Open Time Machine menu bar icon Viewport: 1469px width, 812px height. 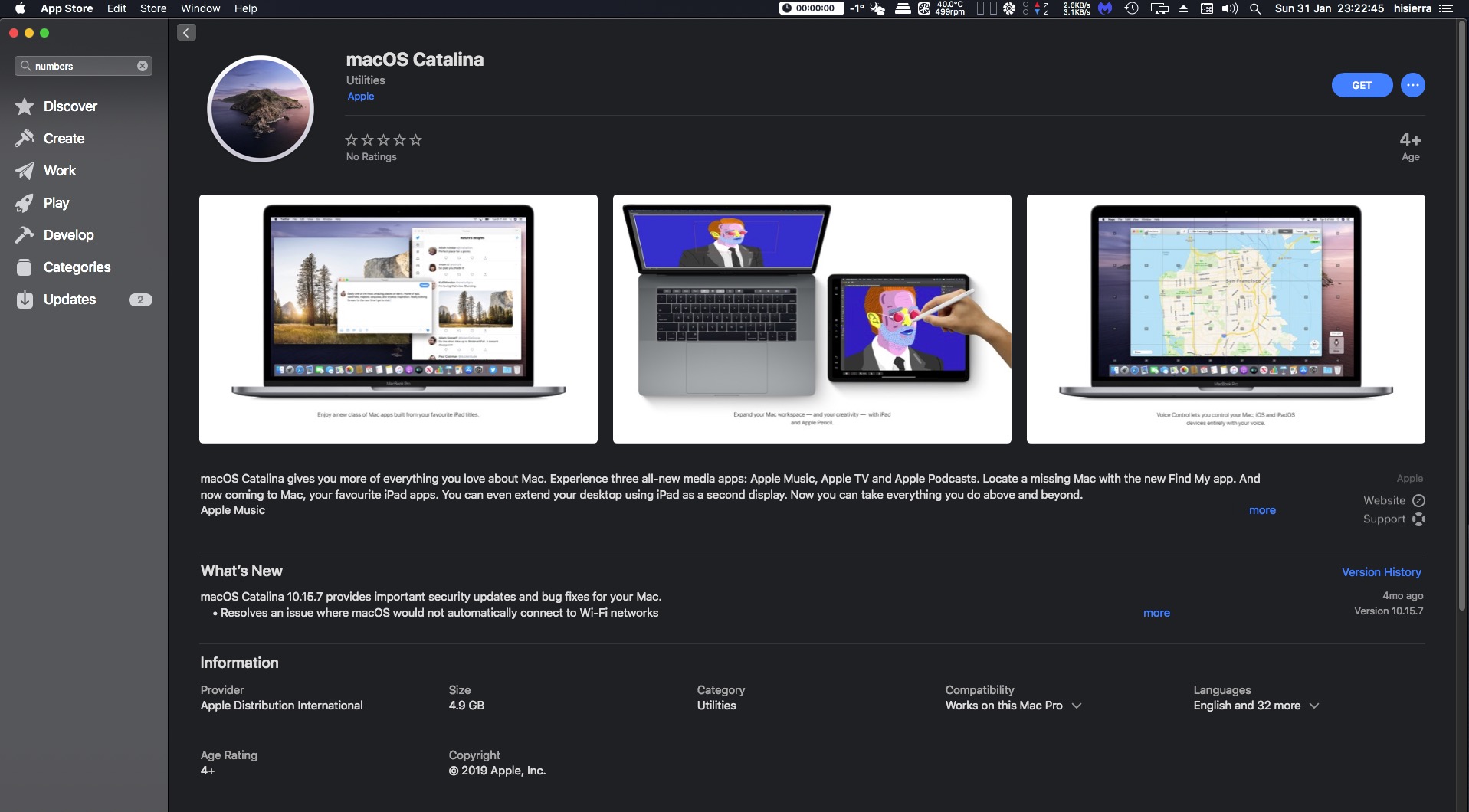pos(1131,8)
